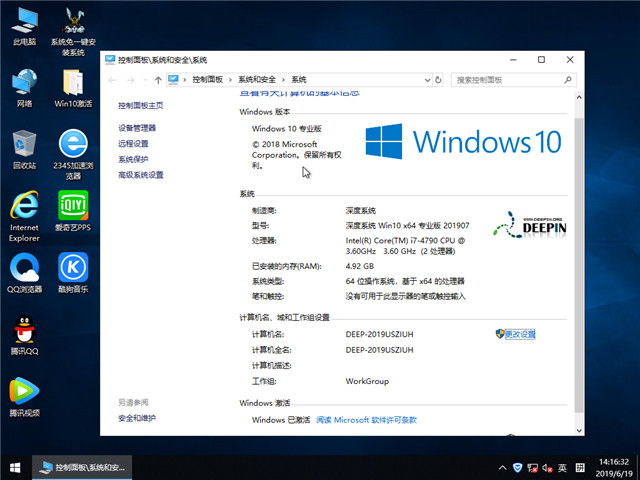
Task: Open 安全和维护 link
Action: (137, 418)
